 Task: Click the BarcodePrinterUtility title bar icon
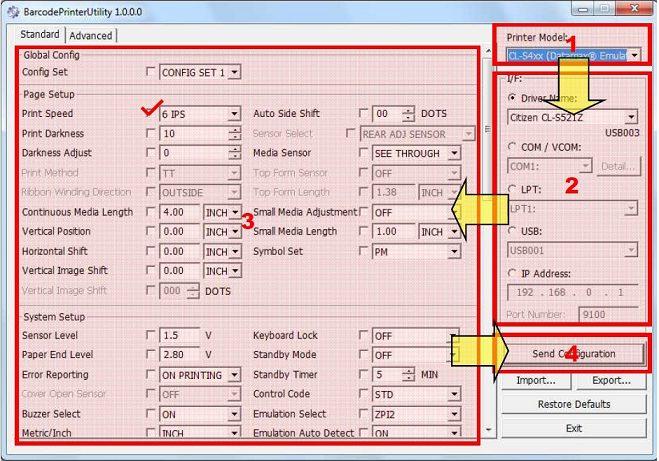point(10,11)
